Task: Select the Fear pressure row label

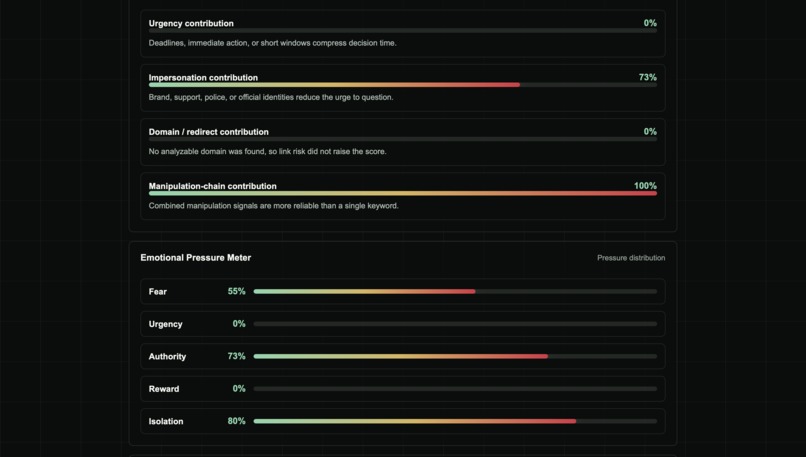Action: 157,291
